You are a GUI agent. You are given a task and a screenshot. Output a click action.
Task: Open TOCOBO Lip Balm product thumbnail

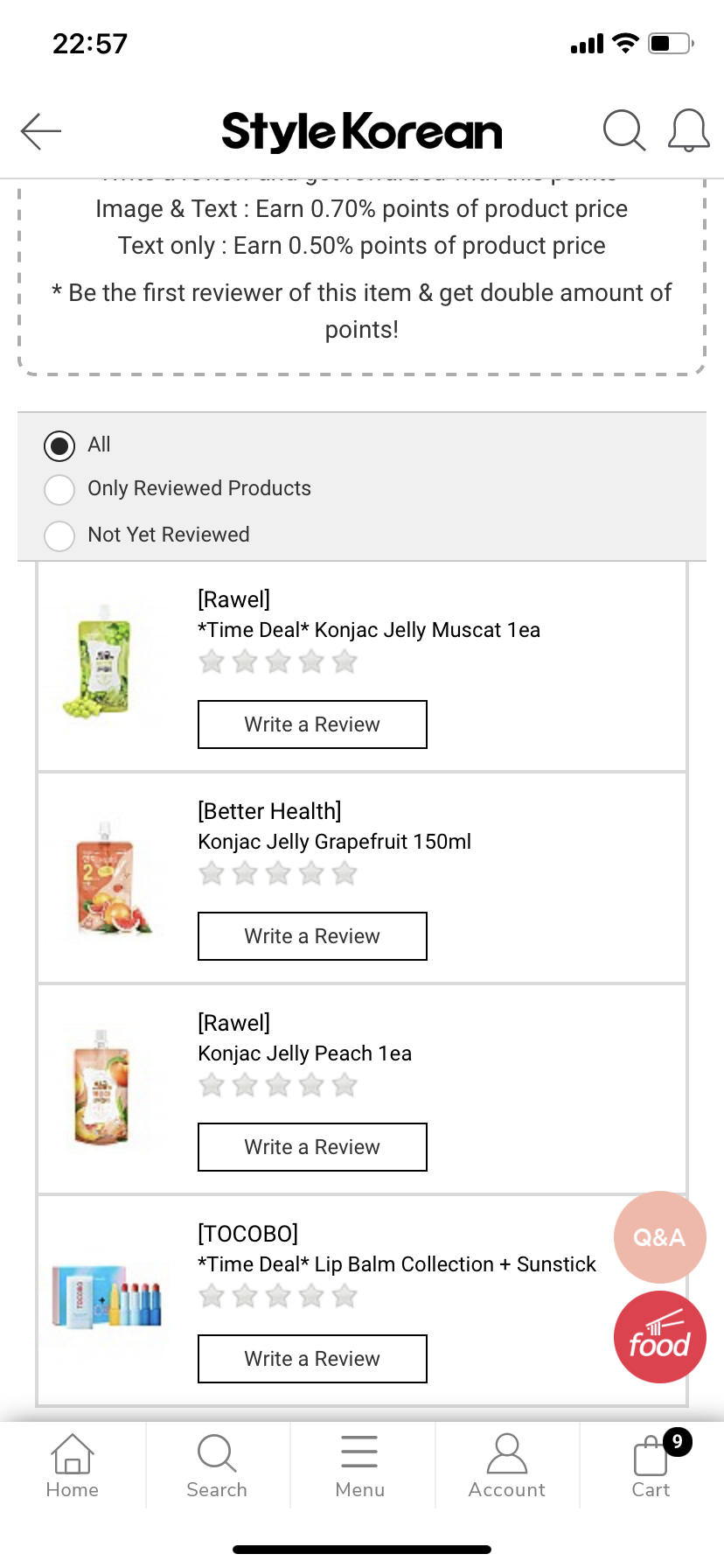pos(107,1295)
